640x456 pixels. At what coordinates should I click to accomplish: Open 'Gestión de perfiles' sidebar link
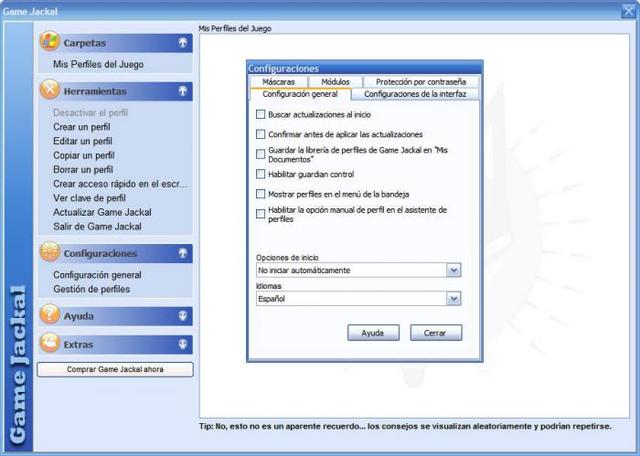tap(91, 289)
